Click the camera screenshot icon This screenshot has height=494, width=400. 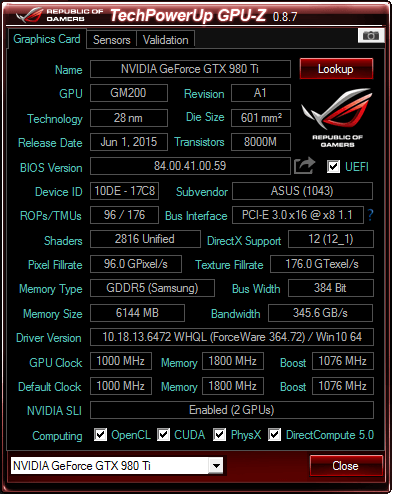click(x=371, y=35)
